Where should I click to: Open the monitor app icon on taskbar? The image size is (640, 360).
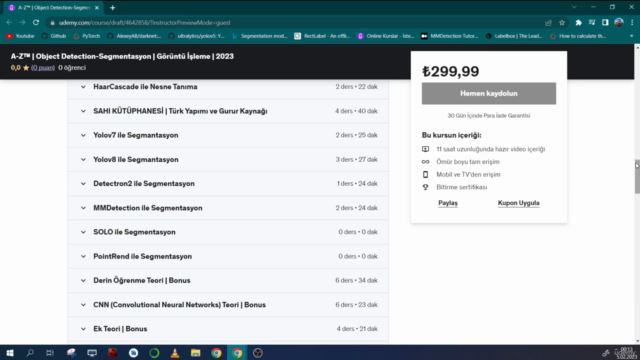coord(92,353)
